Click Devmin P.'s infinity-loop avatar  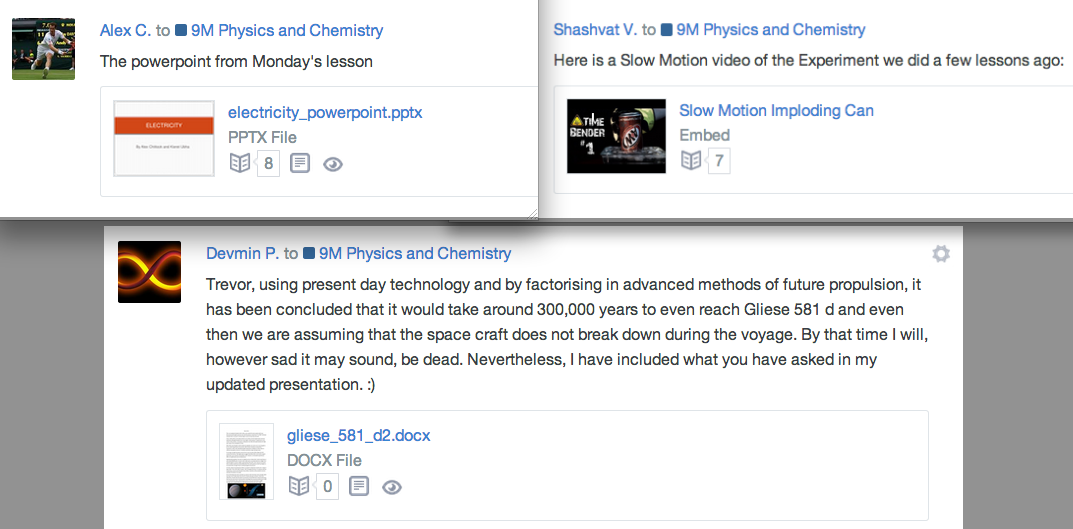point(149,272)
